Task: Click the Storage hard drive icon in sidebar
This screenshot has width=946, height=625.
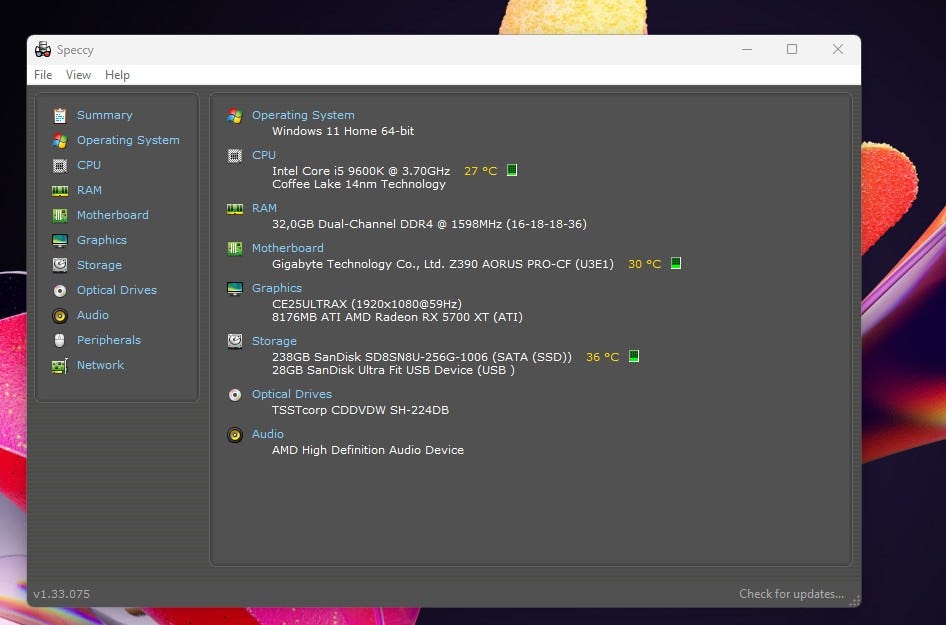Action: click(60, 265)
